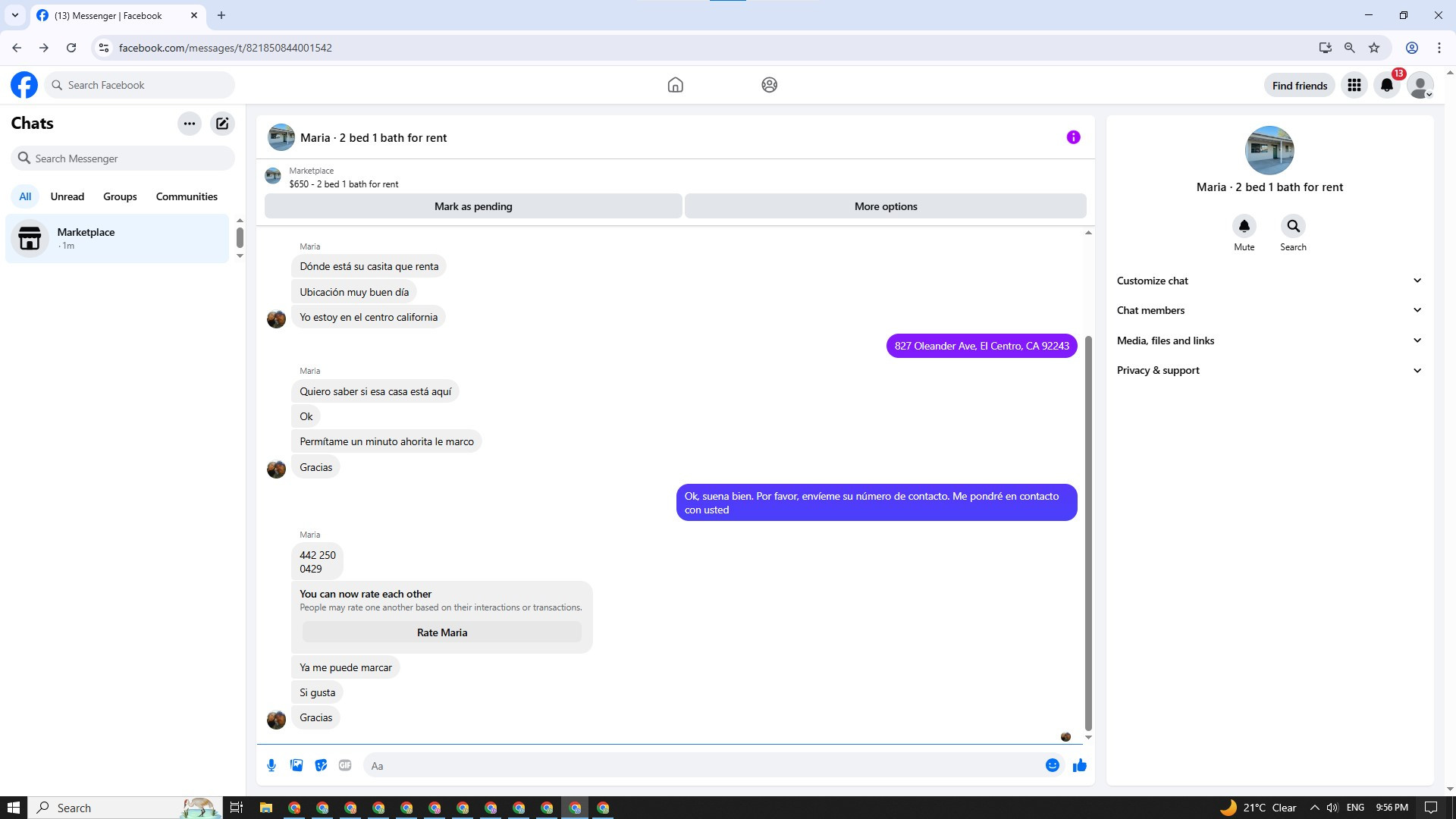
Task: Open Facebook notifications bell
Action: coord(1387,86)
